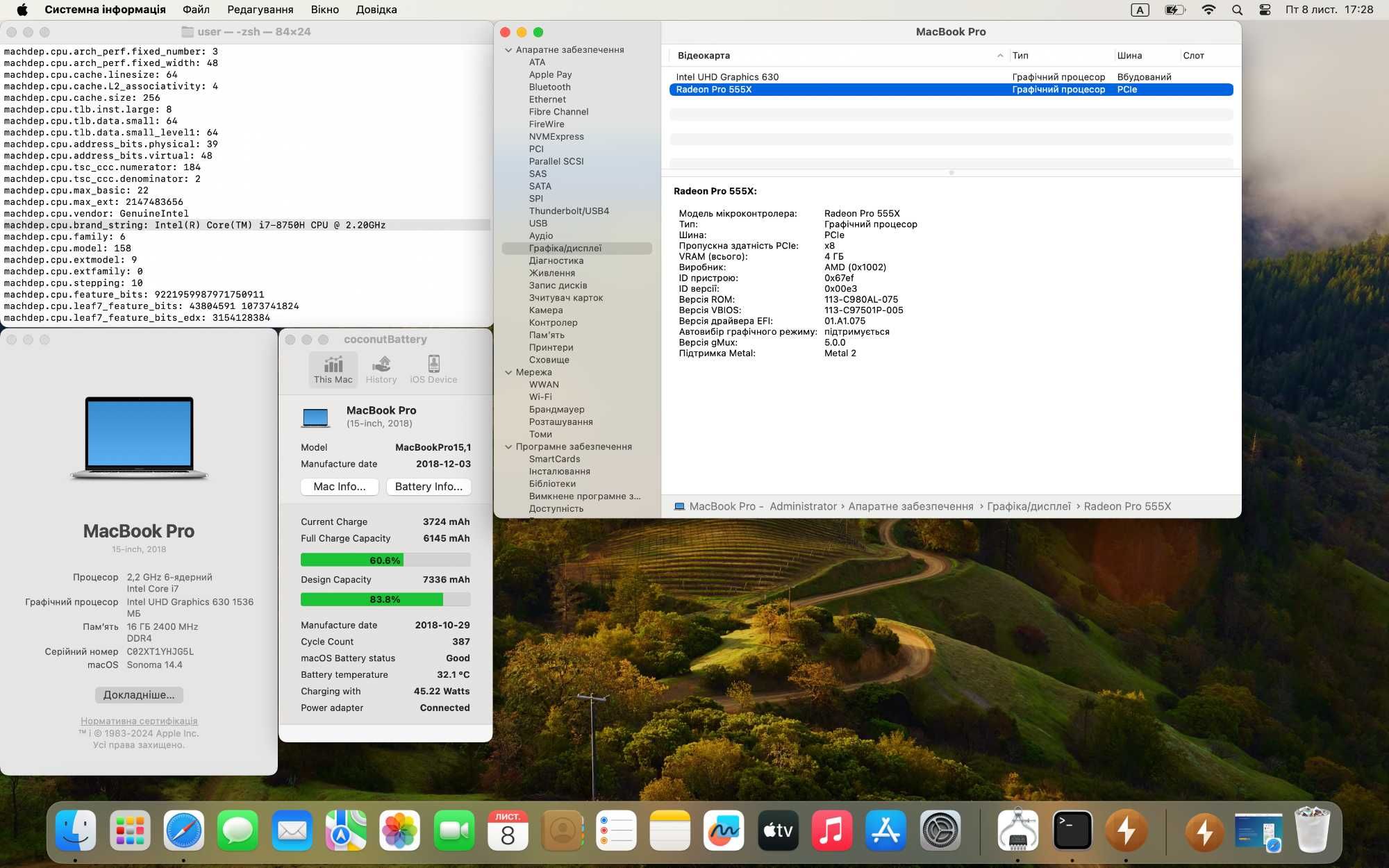Open Maps app in the Dock
The height and width of the screenshot is (868, 1389).
[346, 830]
